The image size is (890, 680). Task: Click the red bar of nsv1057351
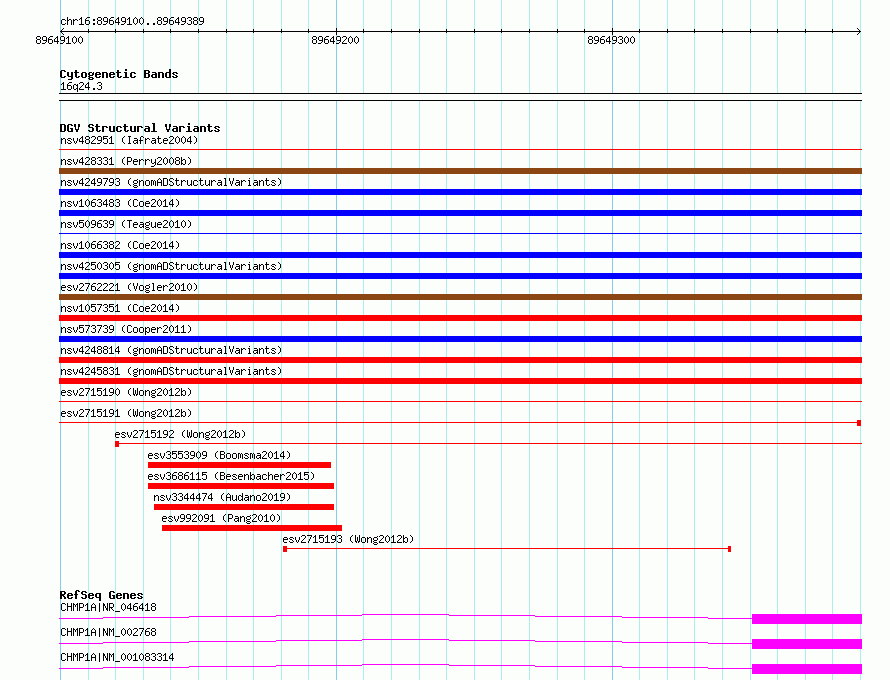tap(460, 318)
